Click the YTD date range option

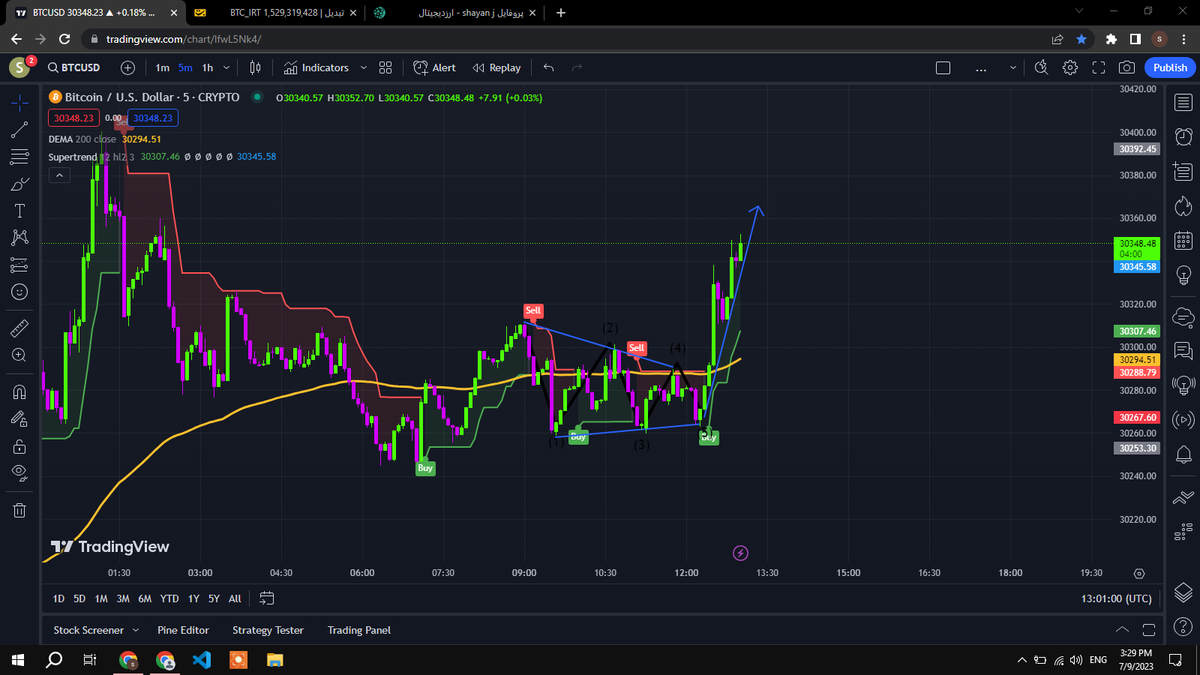[170, 598]
